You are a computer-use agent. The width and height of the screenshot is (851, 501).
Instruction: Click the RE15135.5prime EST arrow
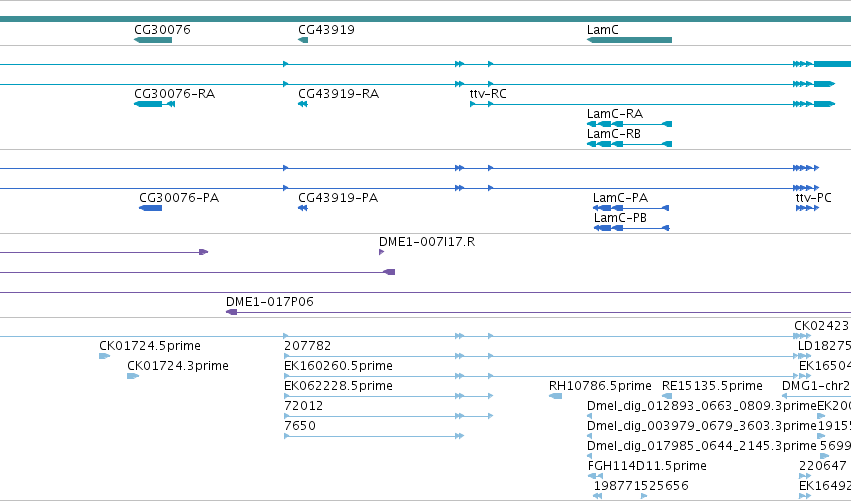668,396
